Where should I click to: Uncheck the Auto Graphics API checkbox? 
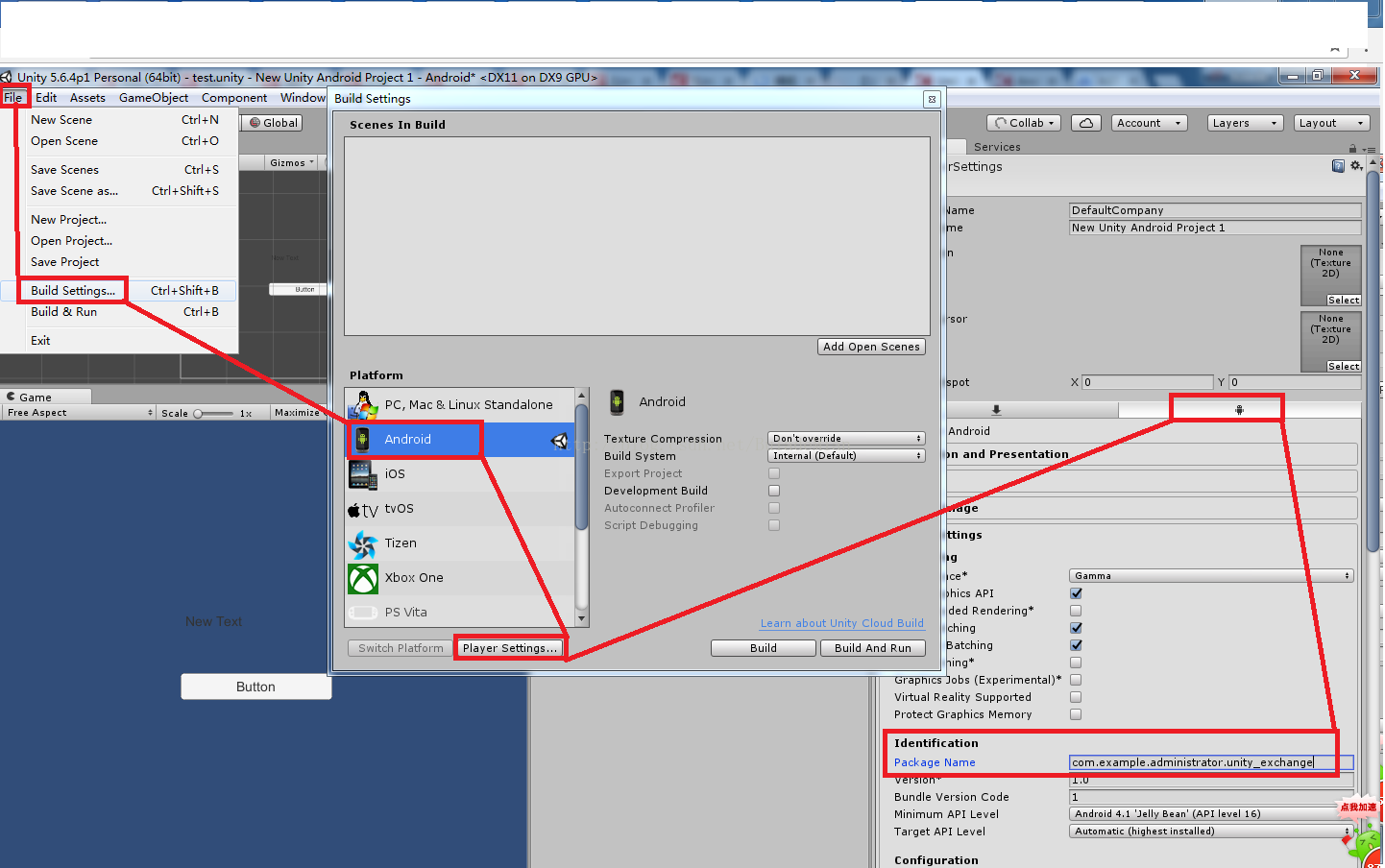point(1076,593)
